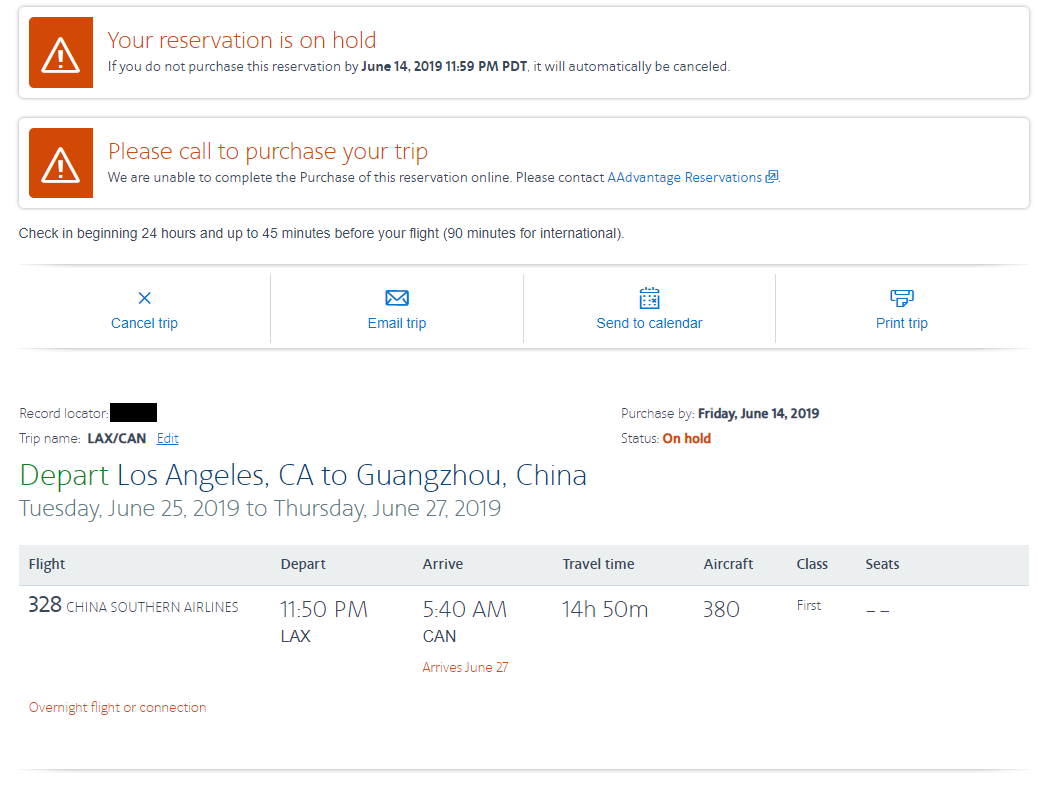Image resolution: width=1038 pixels, height=785 pixels.
Task: Open the AAdvantage Reservations link
Action: coord(685,177)
